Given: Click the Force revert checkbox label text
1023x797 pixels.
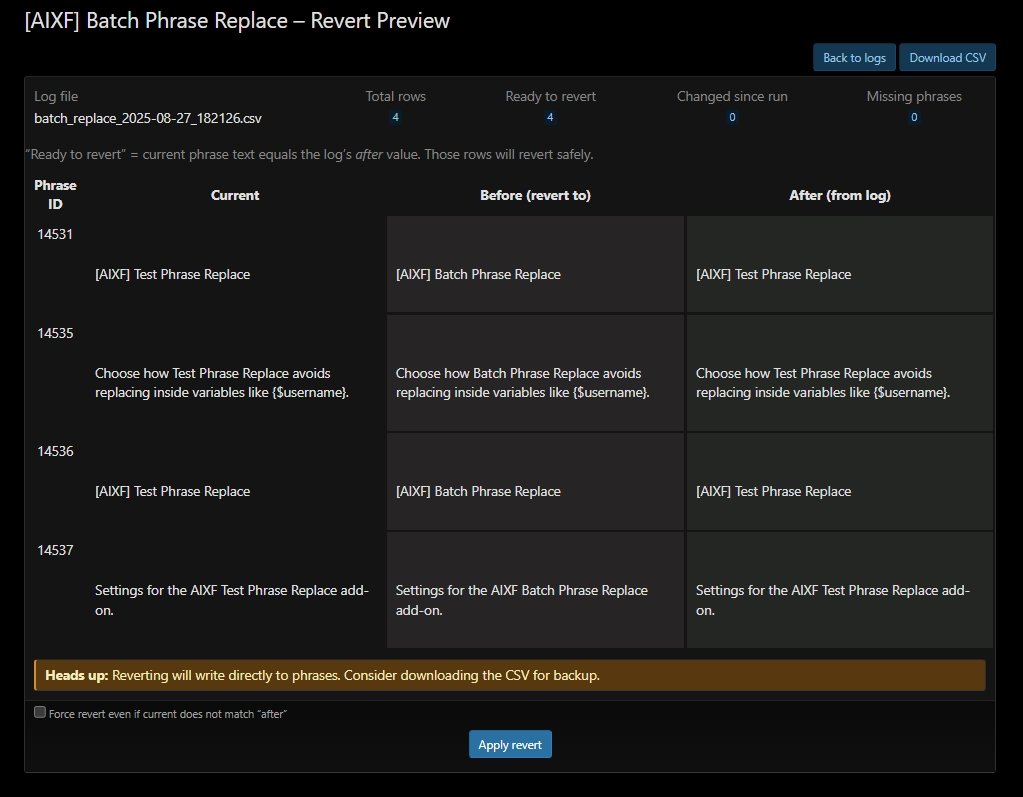Looking at the screenshot, I should 168,714.
